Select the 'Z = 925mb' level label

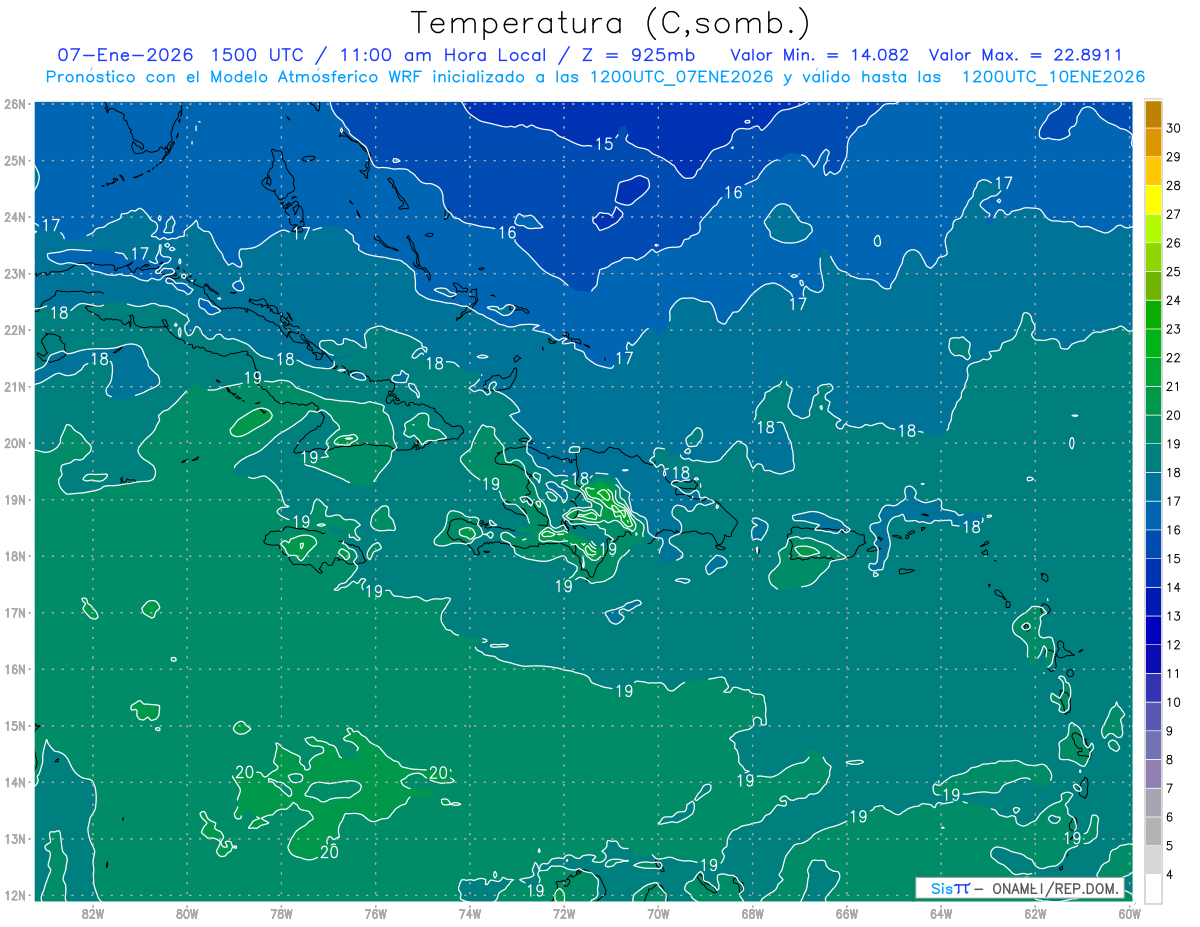636,55
